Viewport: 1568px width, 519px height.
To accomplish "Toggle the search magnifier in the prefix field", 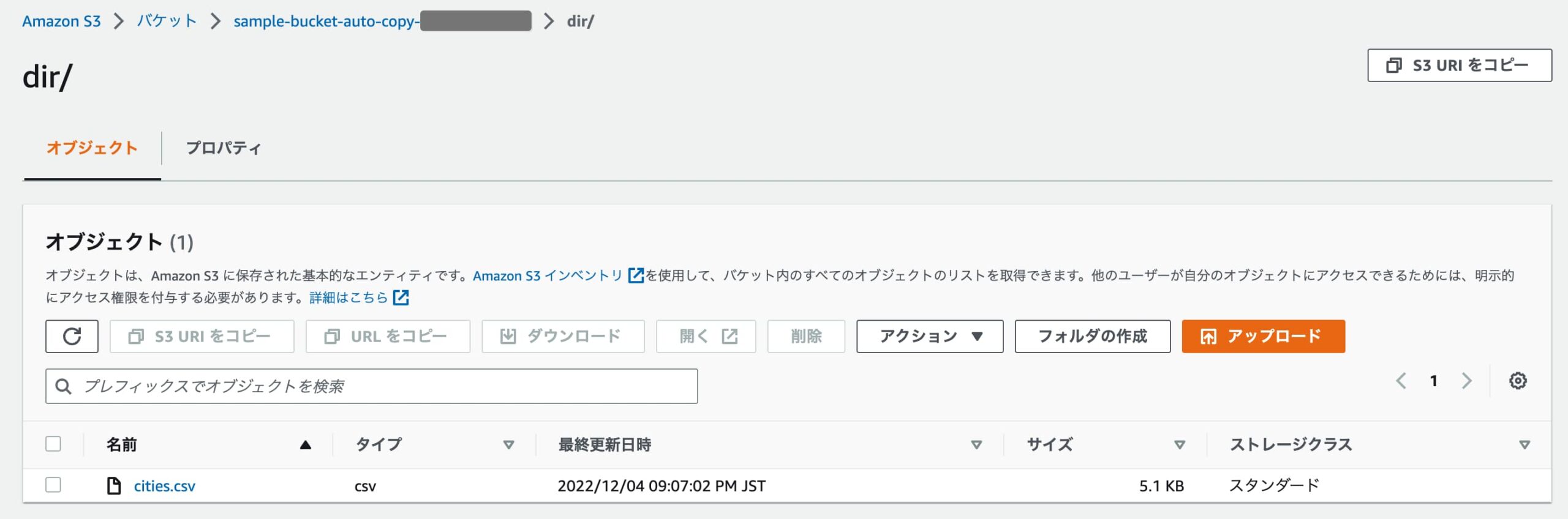I will click(63, 386).
